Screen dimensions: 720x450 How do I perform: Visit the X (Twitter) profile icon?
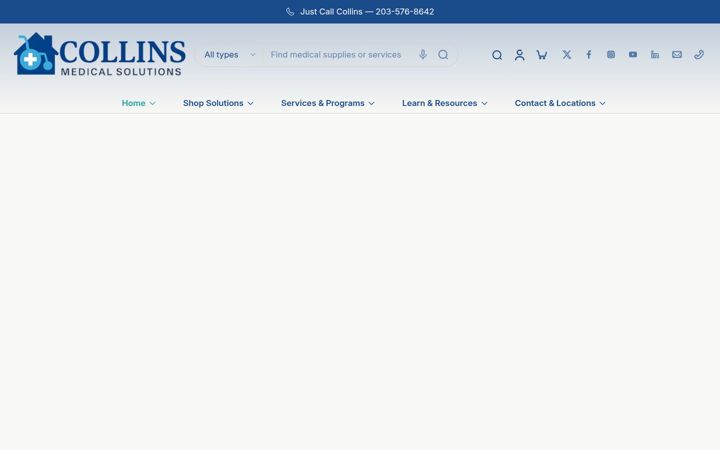tap(567, 55)
